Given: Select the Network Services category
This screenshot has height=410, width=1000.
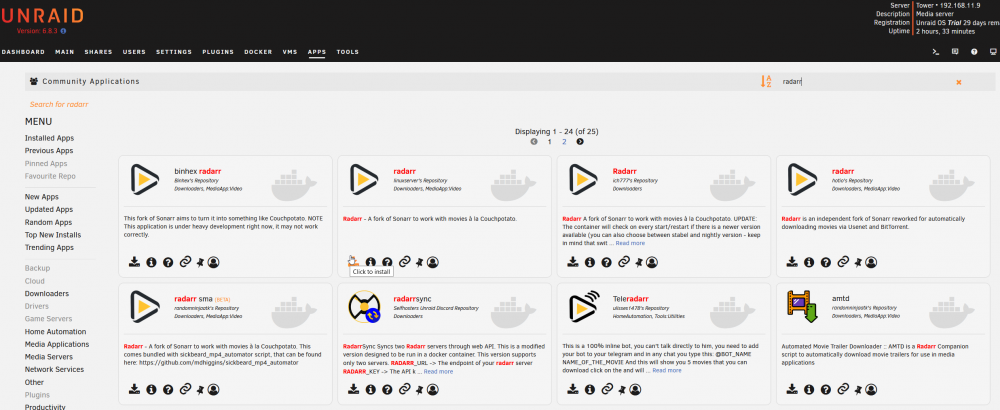Looking at the screenshot, I should pyautogui.click(x=54, y=370).
